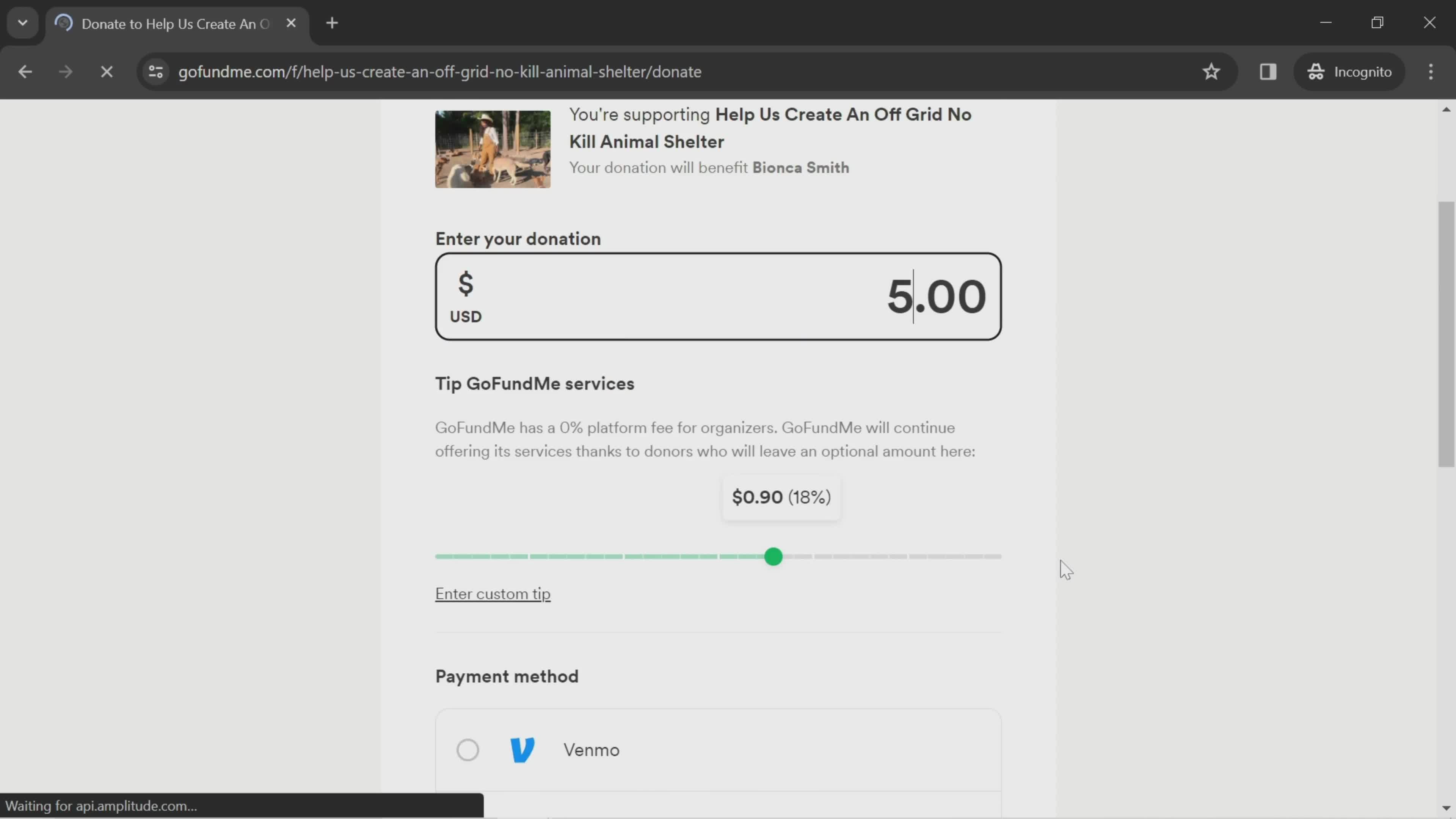1456x819 pixels.
Task: Go back to the previous page
Action: coord(25,72)
